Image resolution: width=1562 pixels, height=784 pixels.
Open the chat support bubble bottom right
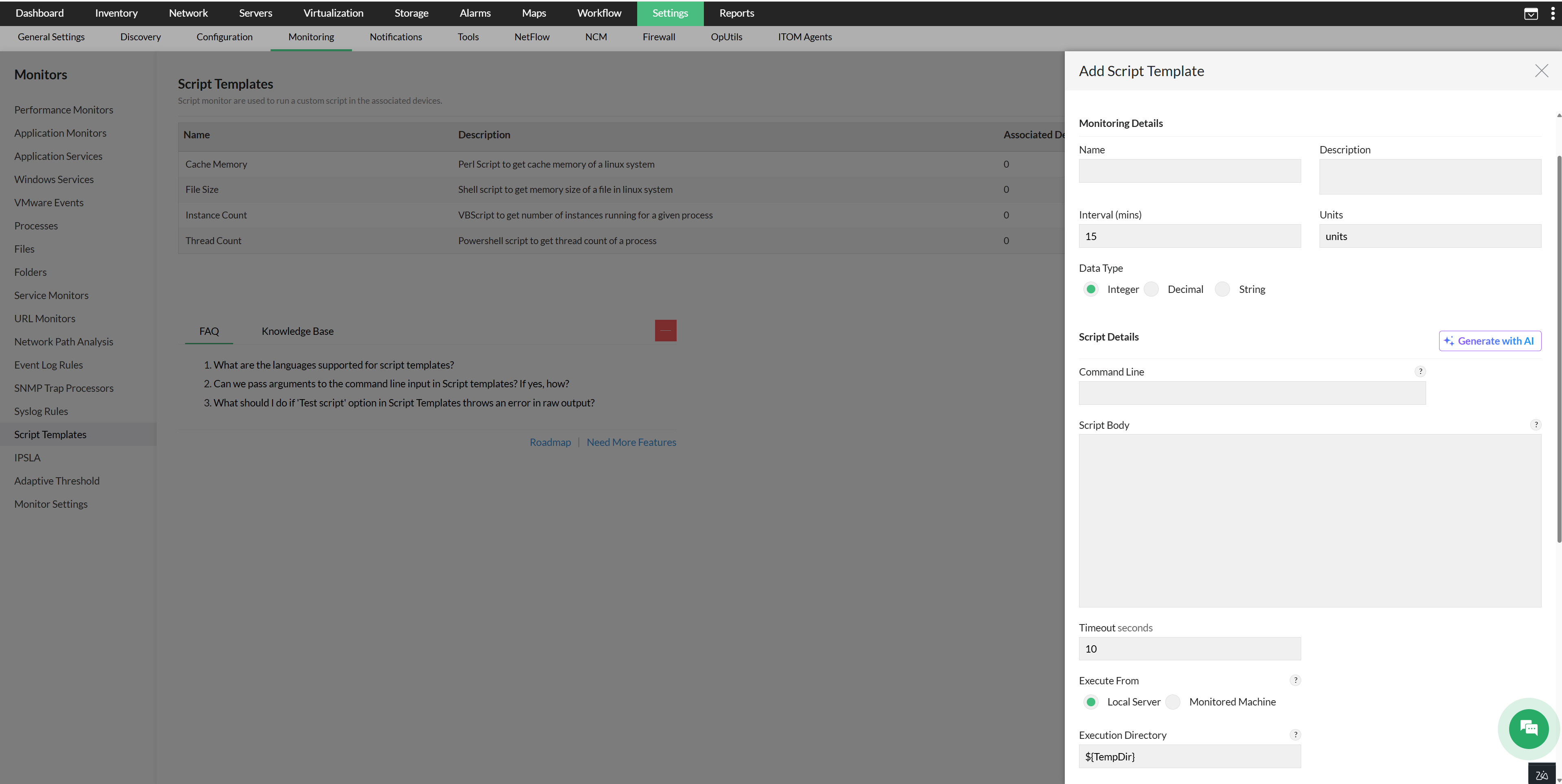pyautogui.click(x=1528, y=729)
